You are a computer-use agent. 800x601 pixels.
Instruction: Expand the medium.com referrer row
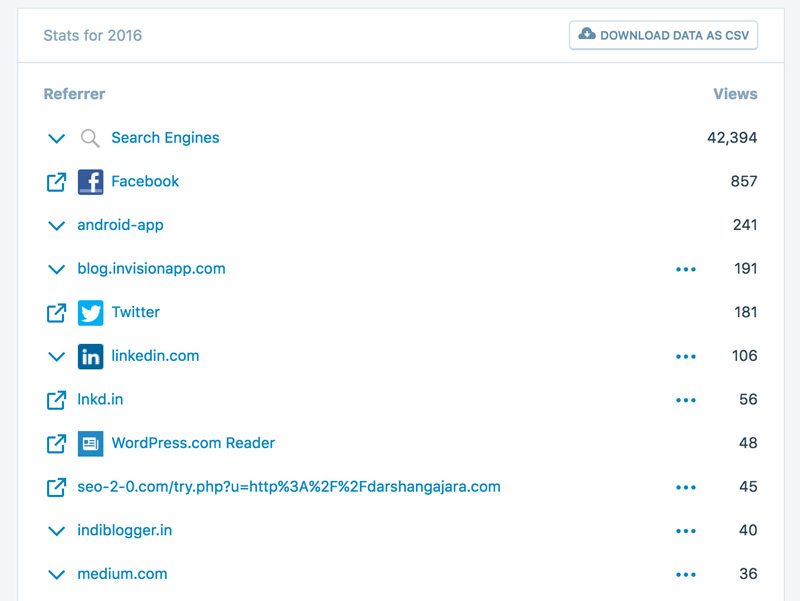pos(57,575)
